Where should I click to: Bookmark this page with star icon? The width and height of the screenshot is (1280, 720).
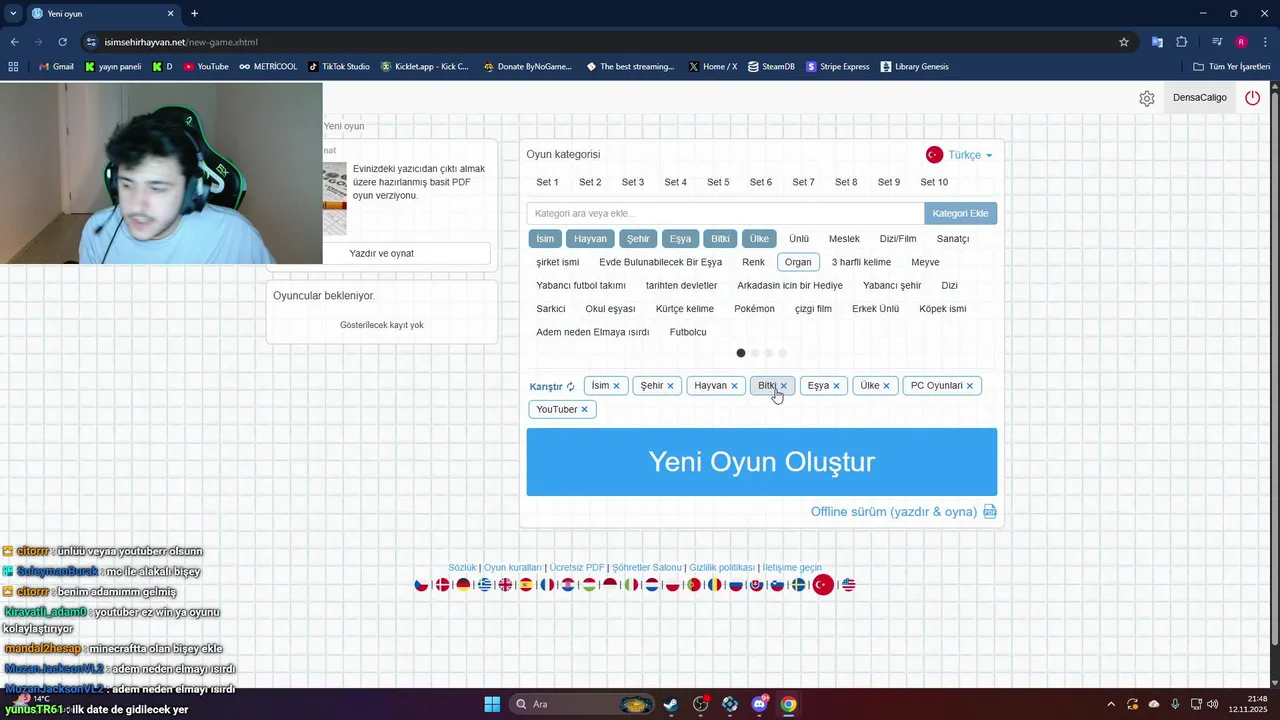pyautogui.click(x=1124, y=42)
